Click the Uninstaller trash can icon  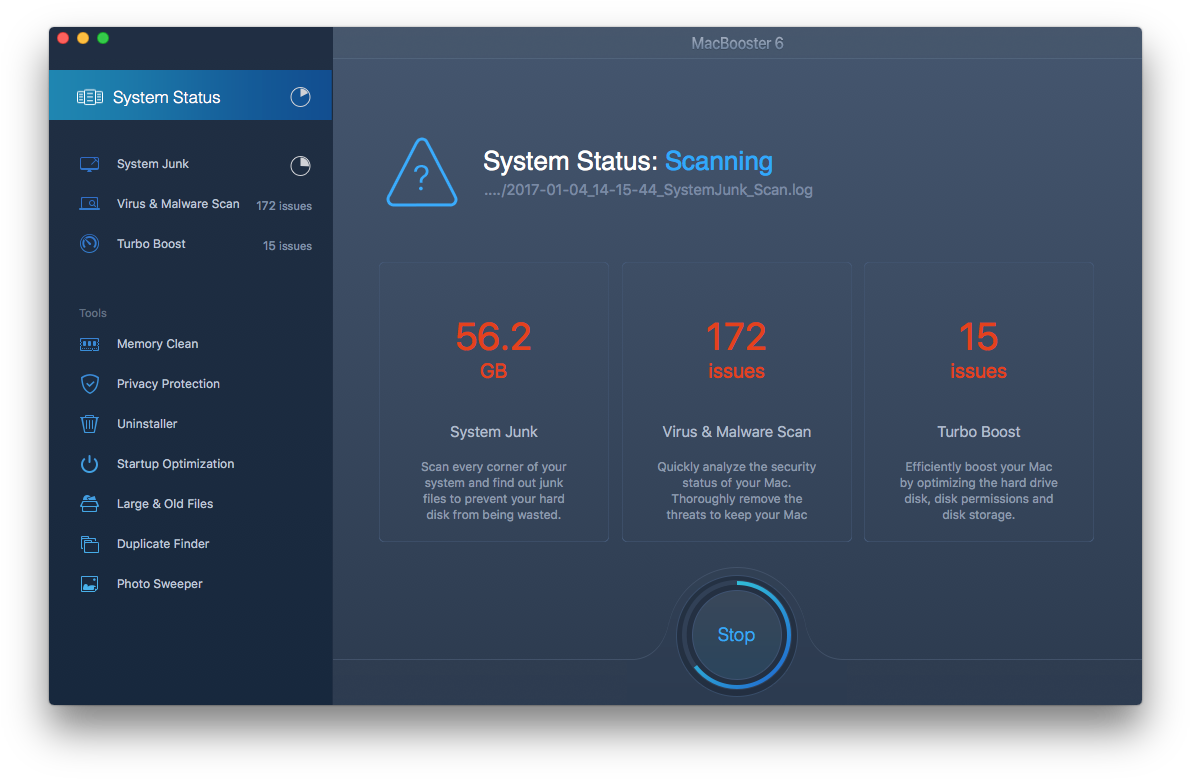tap(90, 424)
